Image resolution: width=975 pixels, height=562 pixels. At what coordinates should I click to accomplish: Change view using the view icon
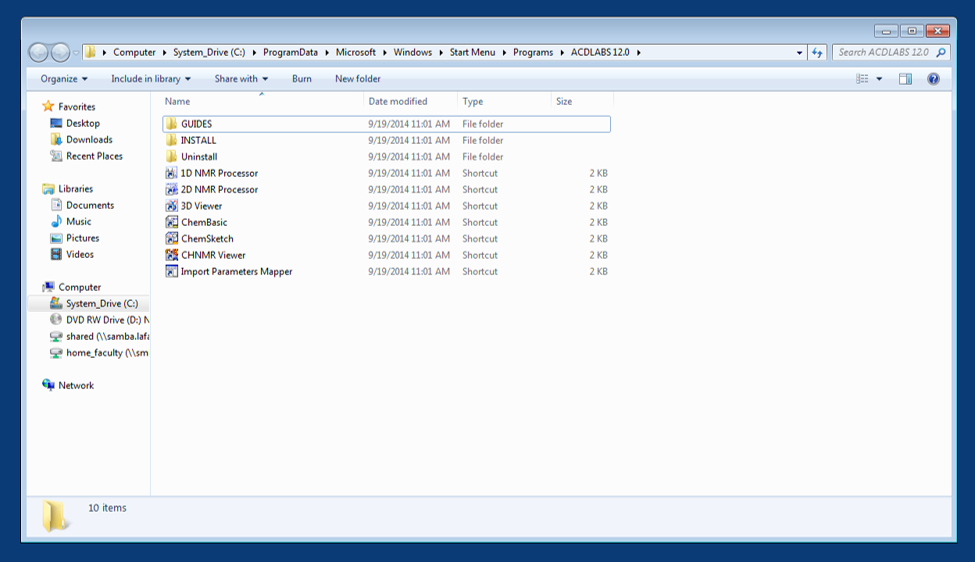(862, 79)
